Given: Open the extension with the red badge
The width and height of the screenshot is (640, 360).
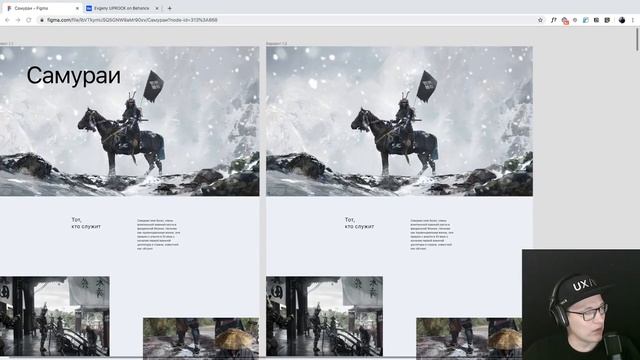Looking at the screenshot, I should [564, 20].
